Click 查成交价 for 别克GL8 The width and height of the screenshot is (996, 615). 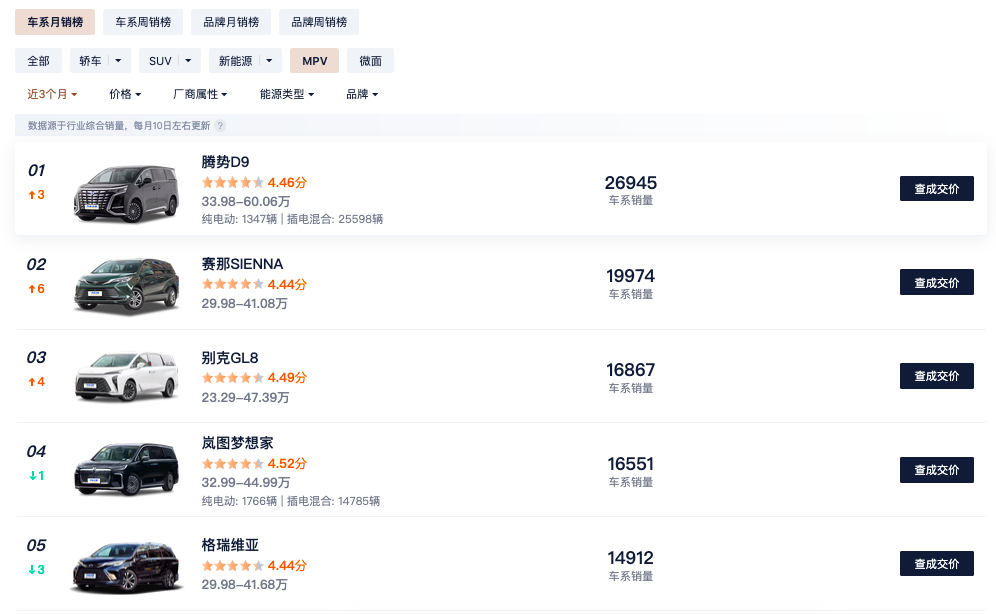click(x=936, y=376)
